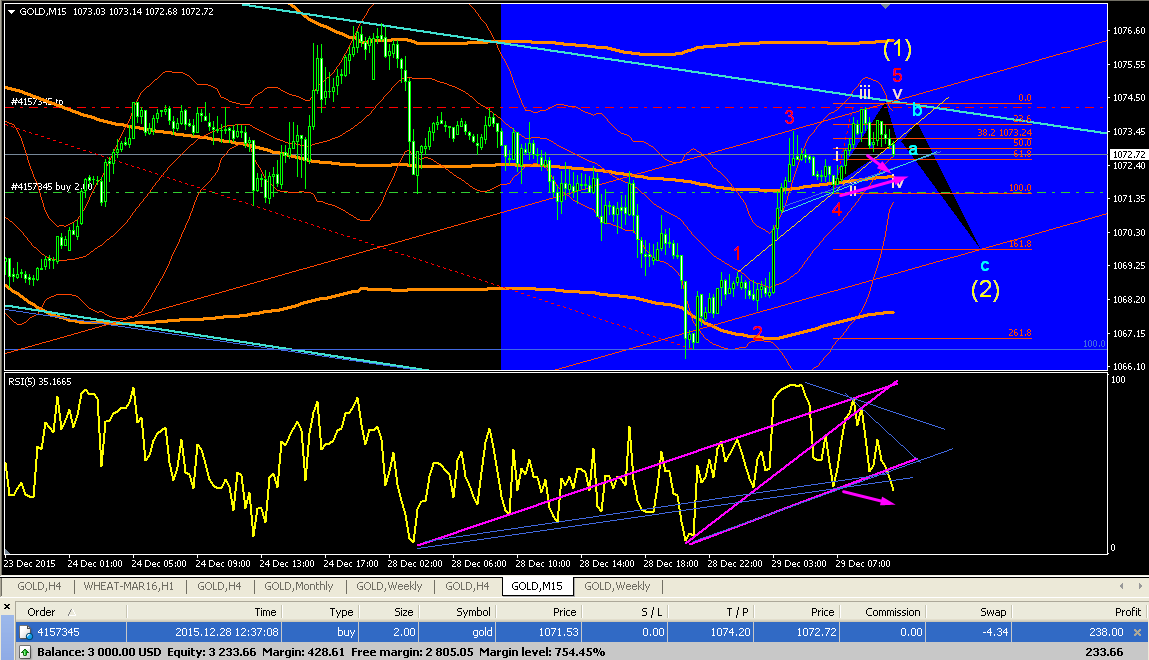1149x660 pixels.
Task: Select the red wave 3 label
Action: pos(789,117)
